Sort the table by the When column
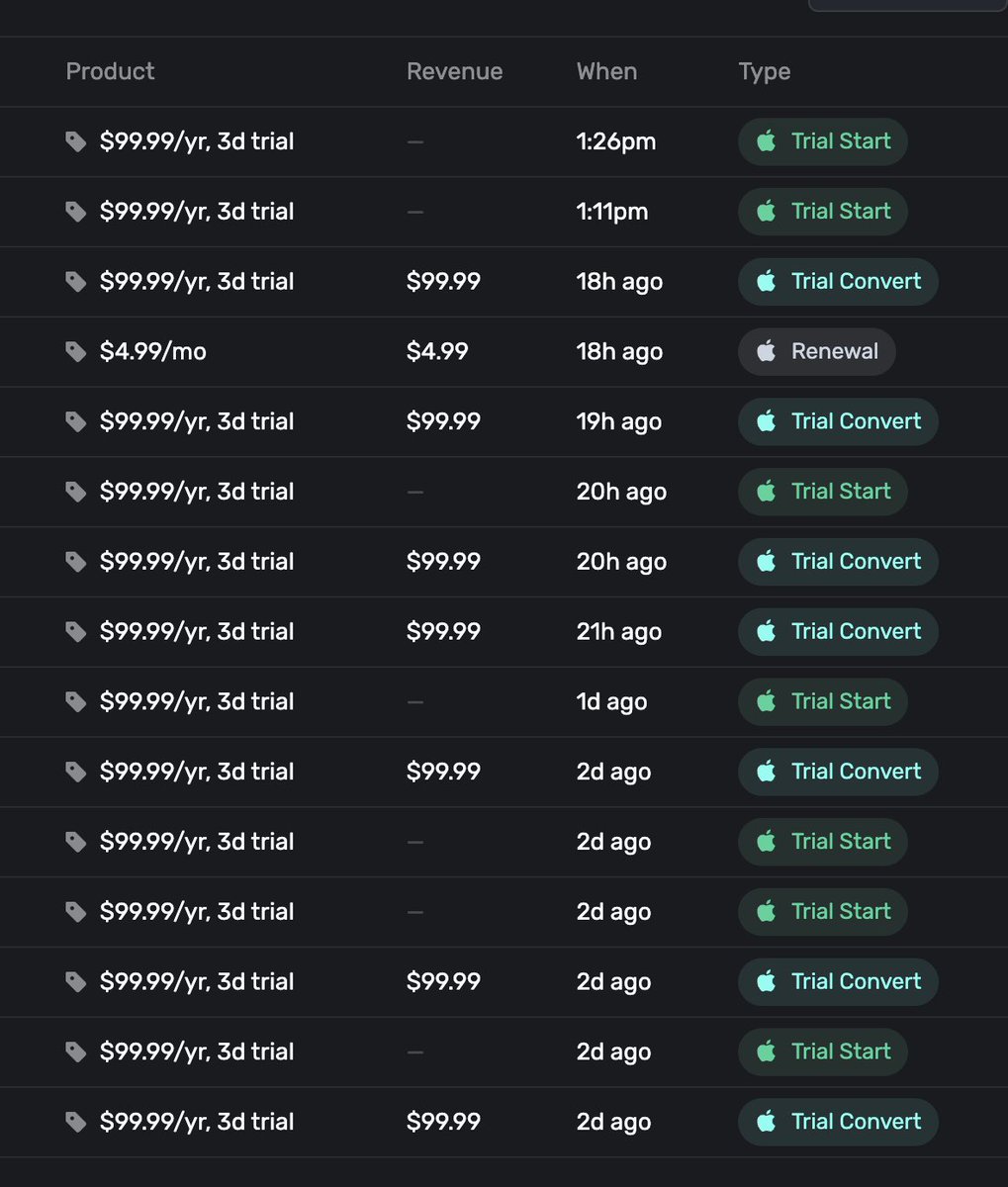Screen dimensions: 1008x1187 606,71
